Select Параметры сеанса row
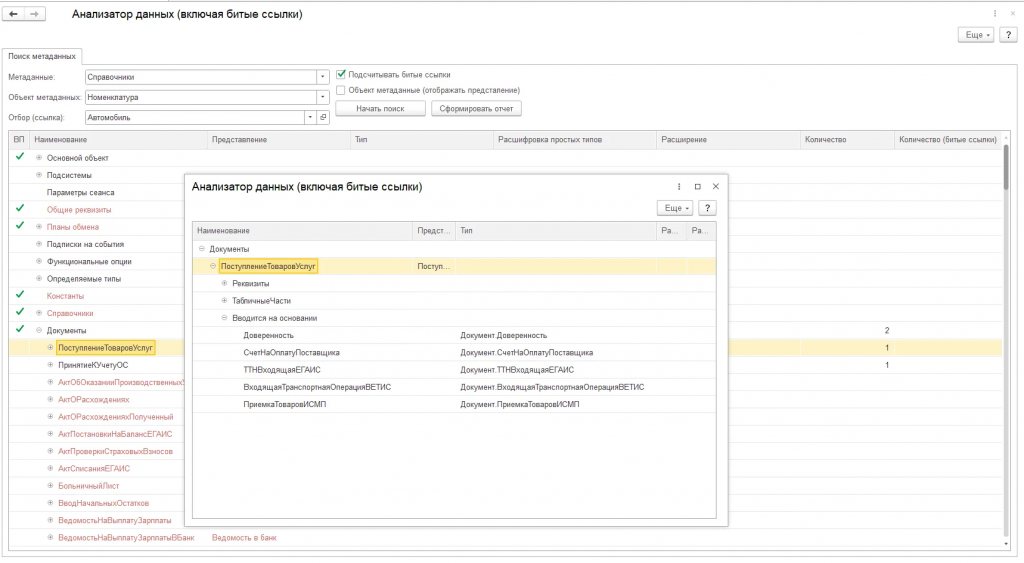The height and width of the screenshot is (563, 1024). coord(80,193)
